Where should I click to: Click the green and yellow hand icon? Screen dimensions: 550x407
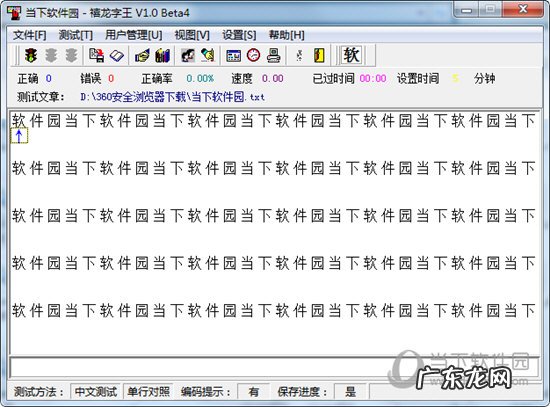(x=208, y=55)
